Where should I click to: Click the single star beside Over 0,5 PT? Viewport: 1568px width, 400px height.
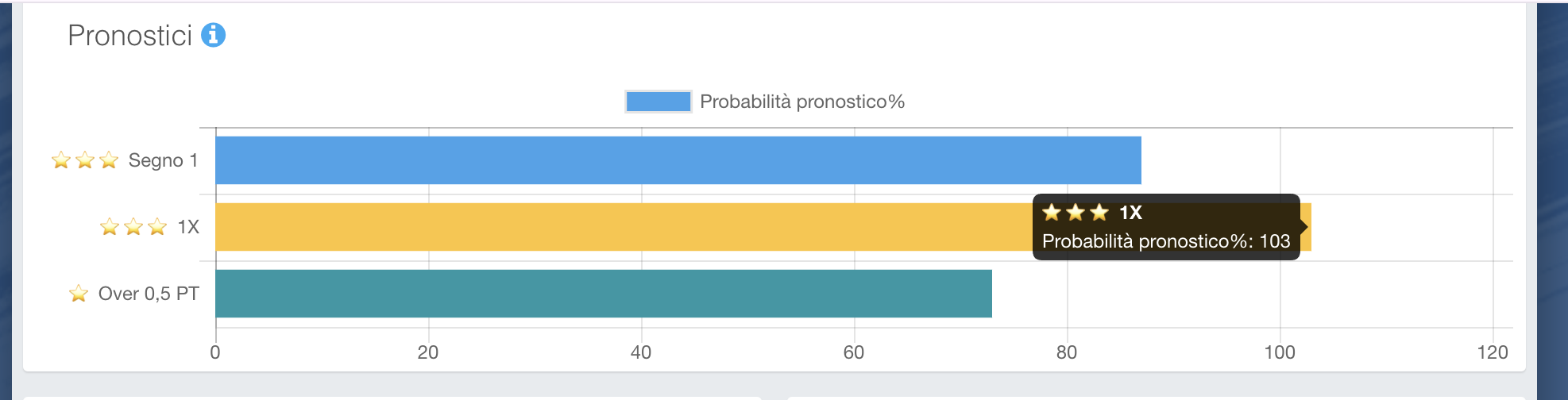pos(79,294)
